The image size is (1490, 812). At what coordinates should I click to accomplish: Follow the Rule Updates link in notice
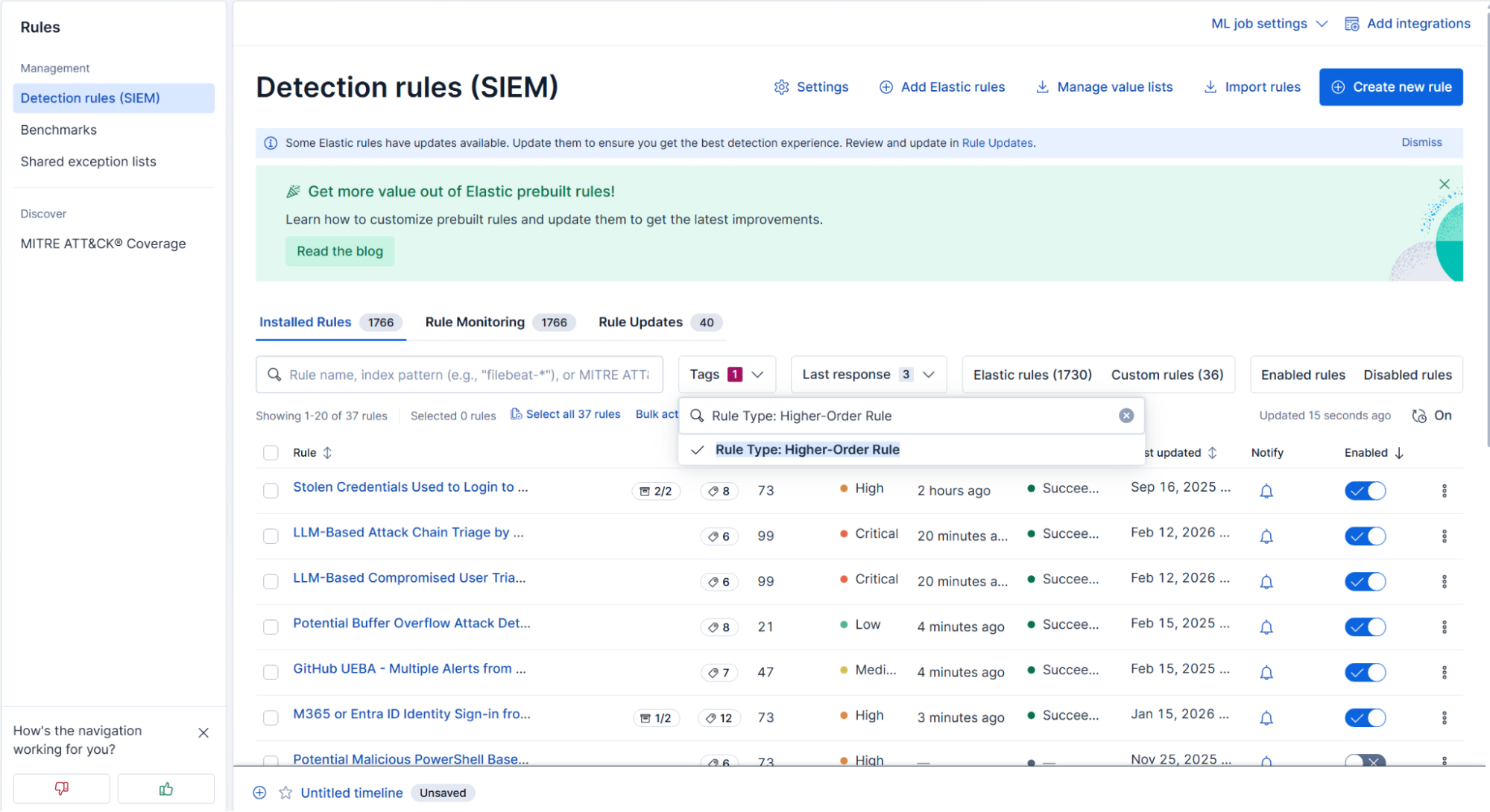[x=997, y=143]
